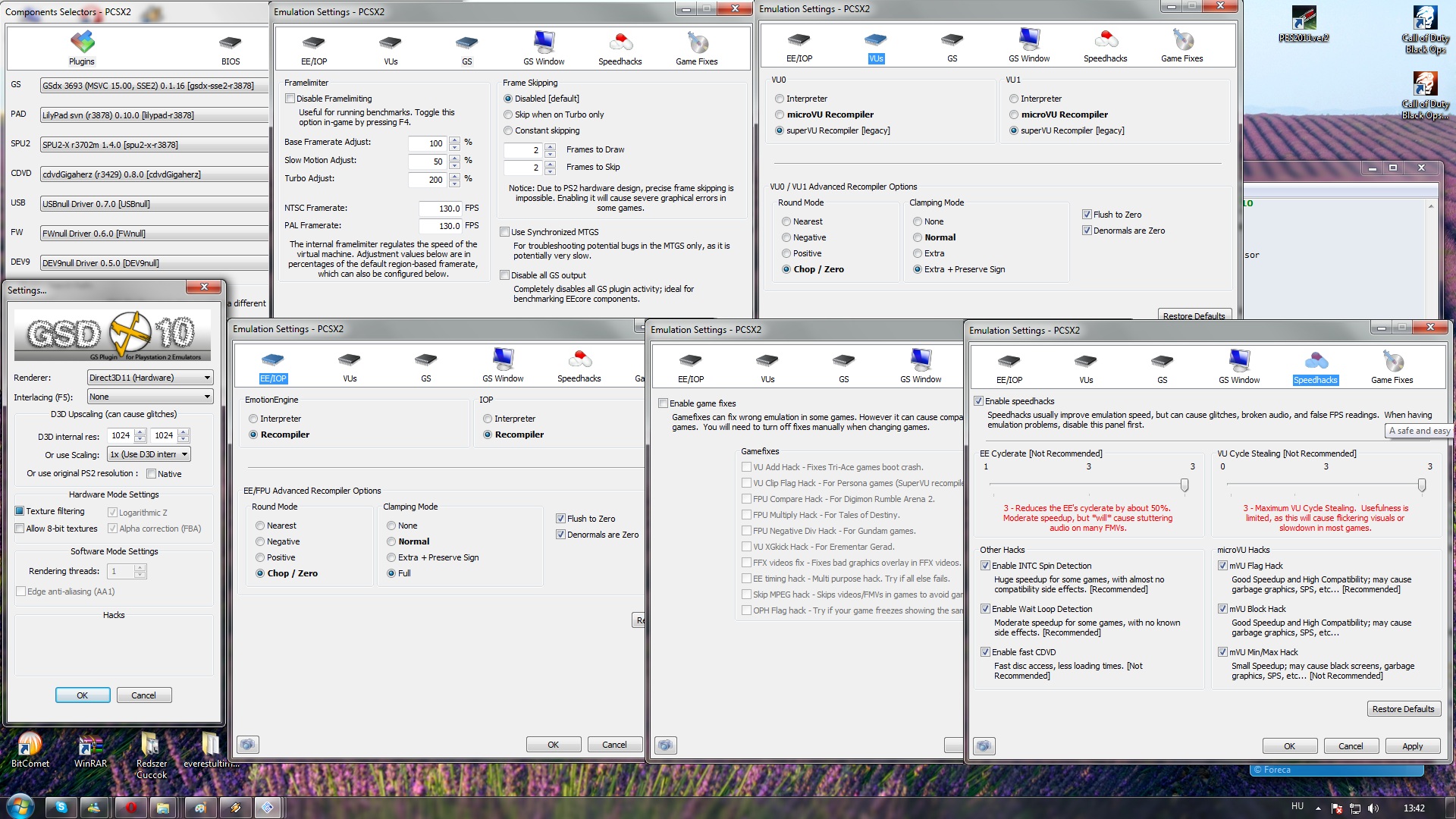This screenshot has width=1456, height=819.
Task: Uncheck mVU Flag Hack
Action: click(1222, 566)
